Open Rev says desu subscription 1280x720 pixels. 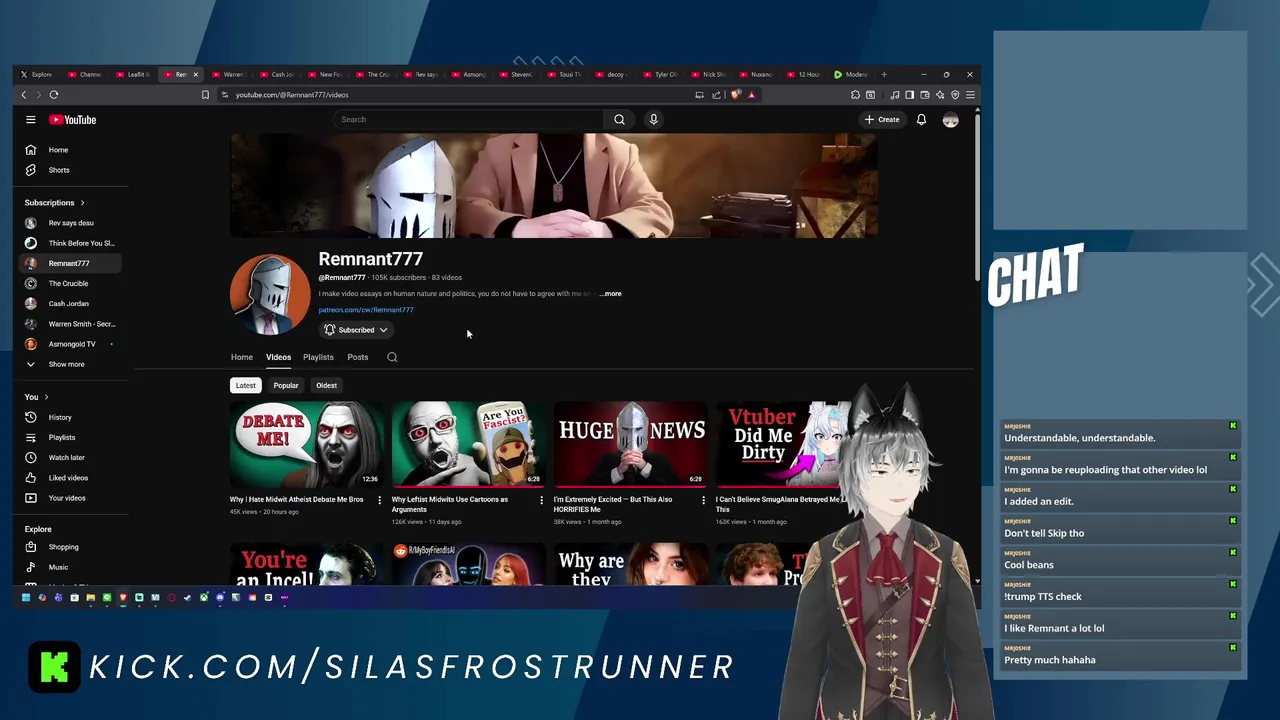click(70, 223)
